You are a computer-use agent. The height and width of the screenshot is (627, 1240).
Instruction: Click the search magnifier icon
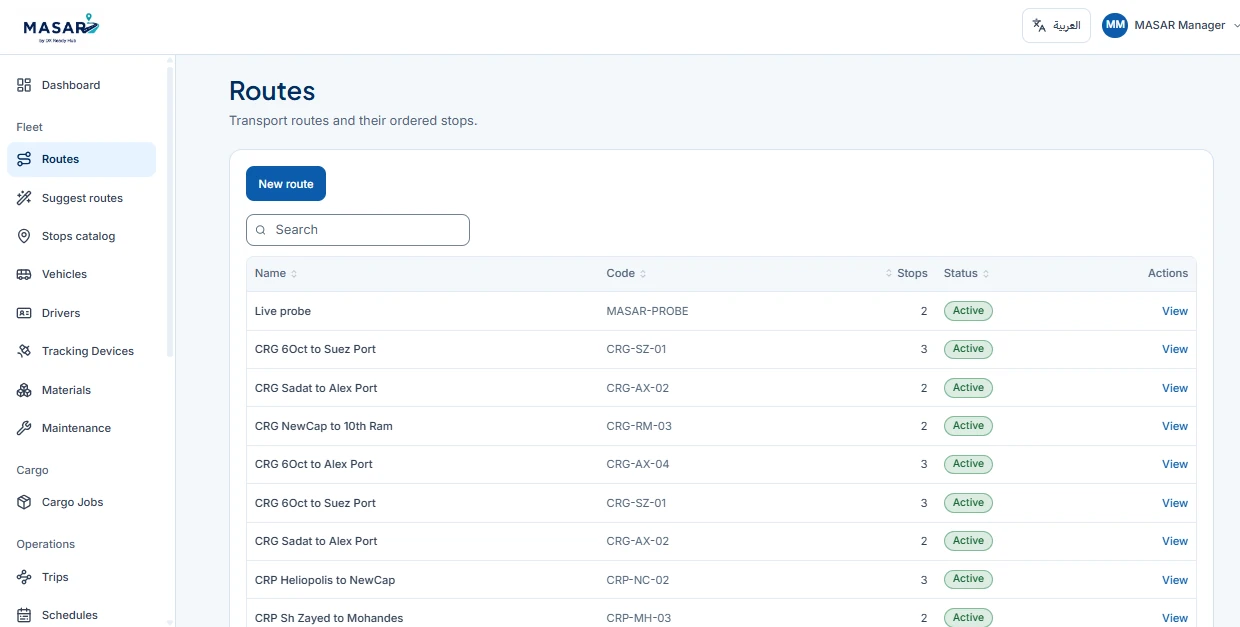pyautogui.click(x=261, y=230)
